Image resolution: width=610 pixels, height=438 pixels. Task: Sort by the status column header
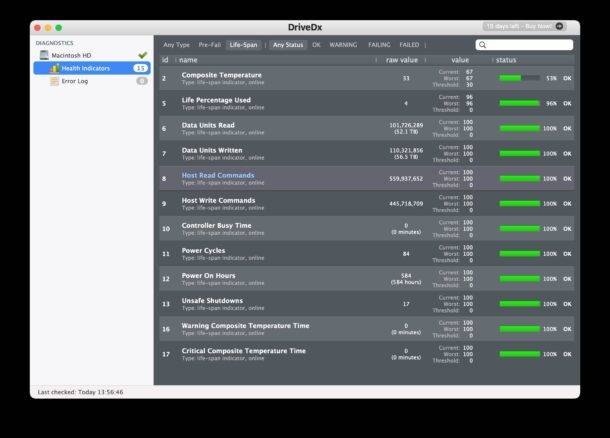click(506, 60)
